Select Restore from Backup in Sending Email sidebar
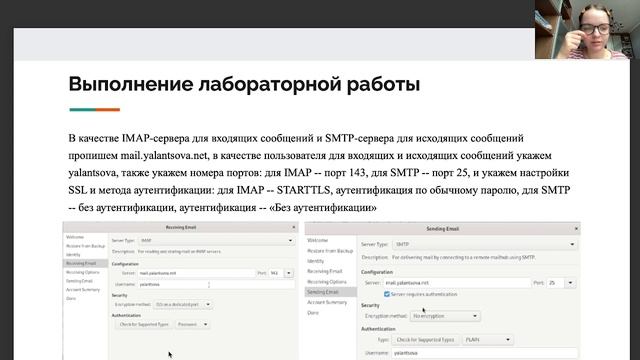 (330, 251)
